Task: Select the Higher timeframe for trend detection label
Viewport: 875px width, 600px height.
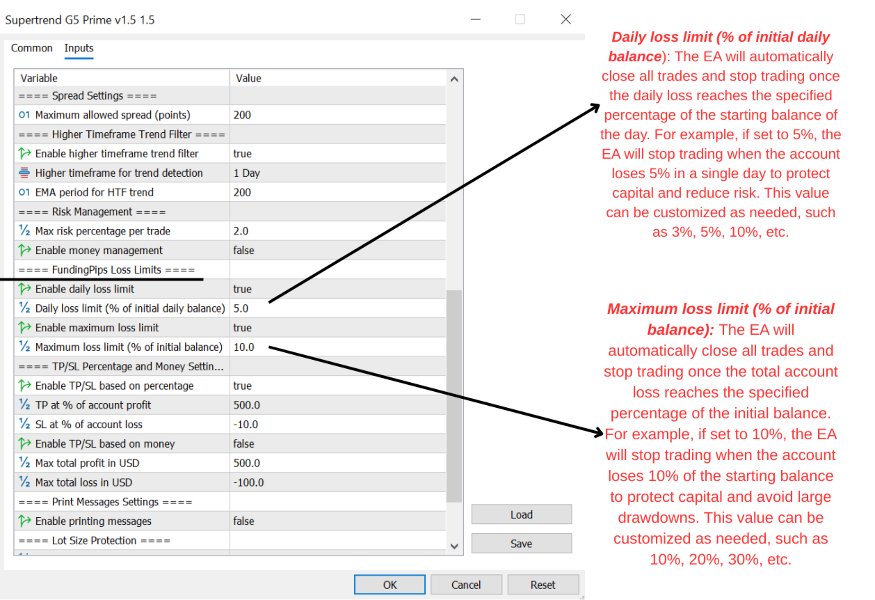Action: (119, 173)
